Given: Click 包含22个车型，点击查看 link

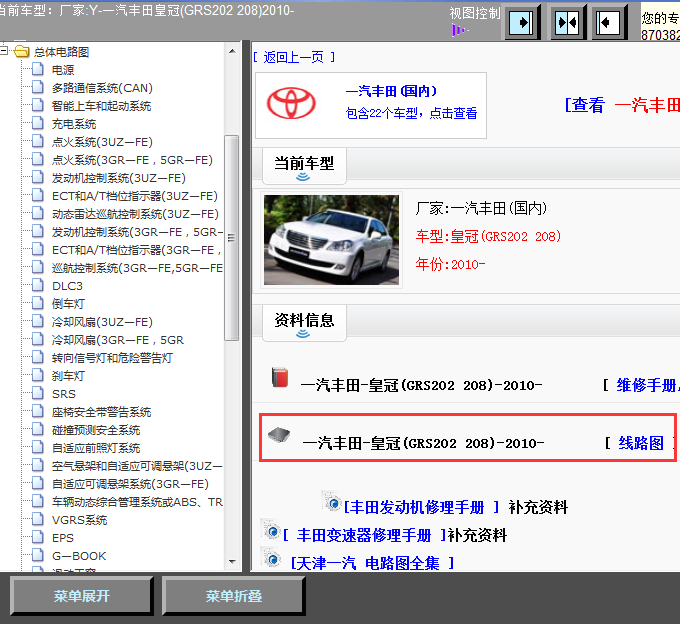Looking at the screenshot, I should (411, 113).
